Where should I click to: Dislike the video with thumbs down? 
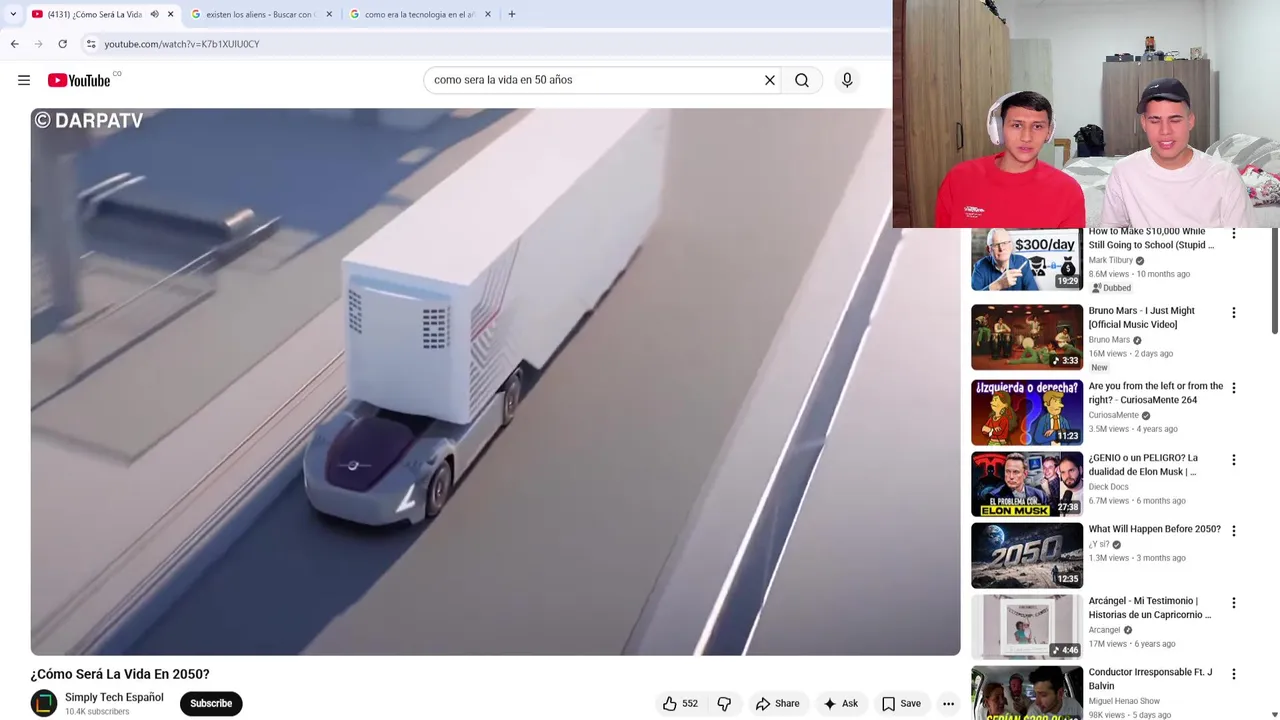pos(724,704)
